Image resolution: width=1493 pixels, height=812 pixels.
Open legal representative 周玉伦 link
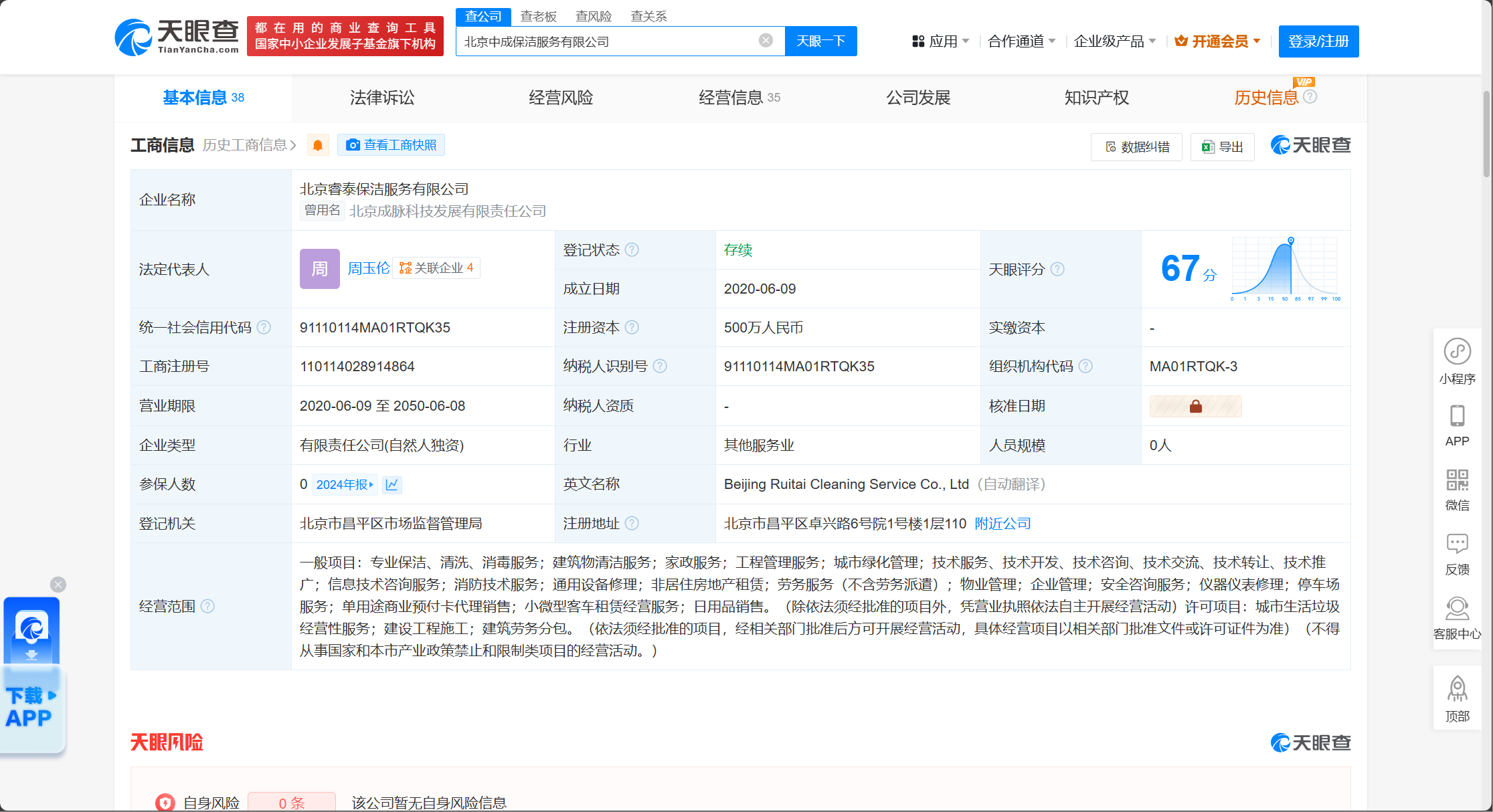pyautogui.click(x=369, y=268)
